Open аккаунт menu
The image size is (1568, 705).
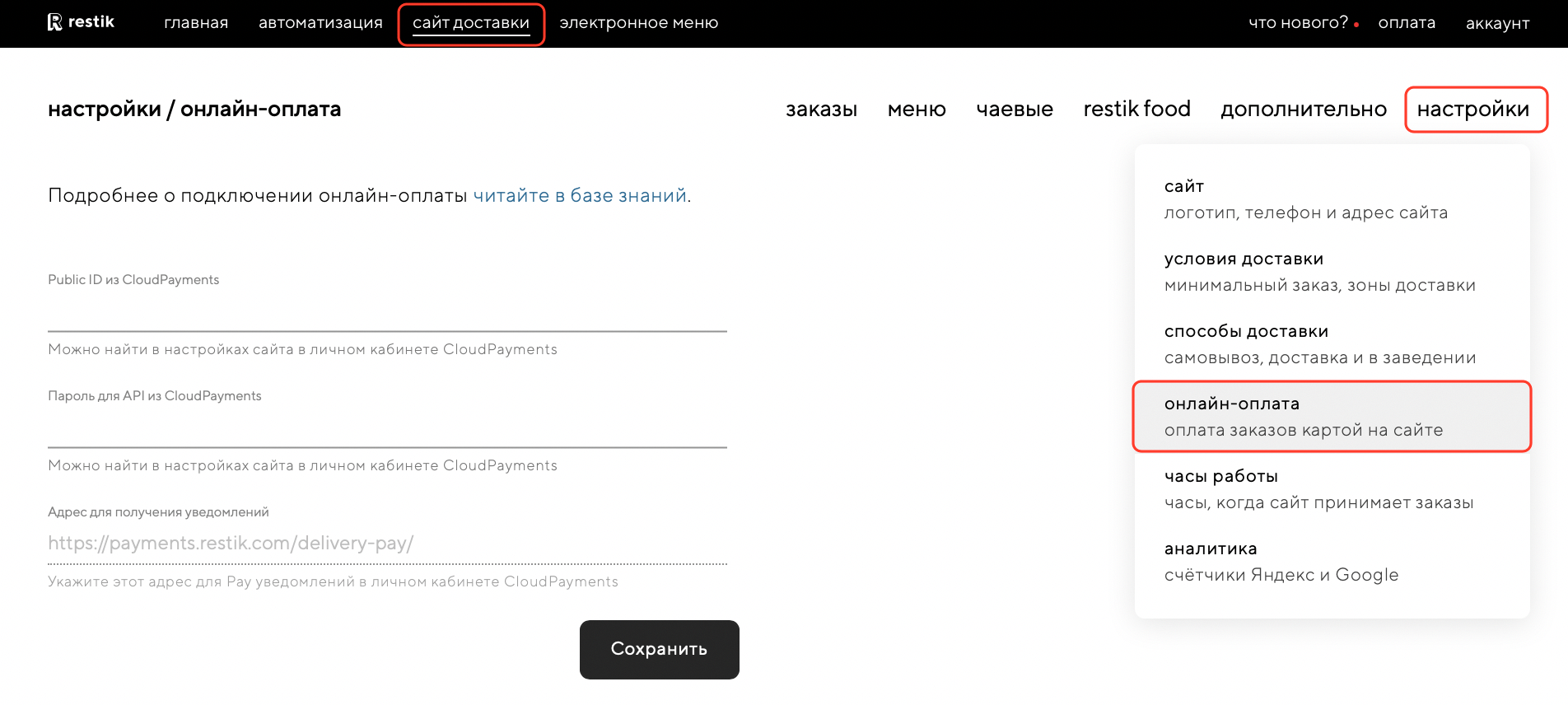[1497, 24]
